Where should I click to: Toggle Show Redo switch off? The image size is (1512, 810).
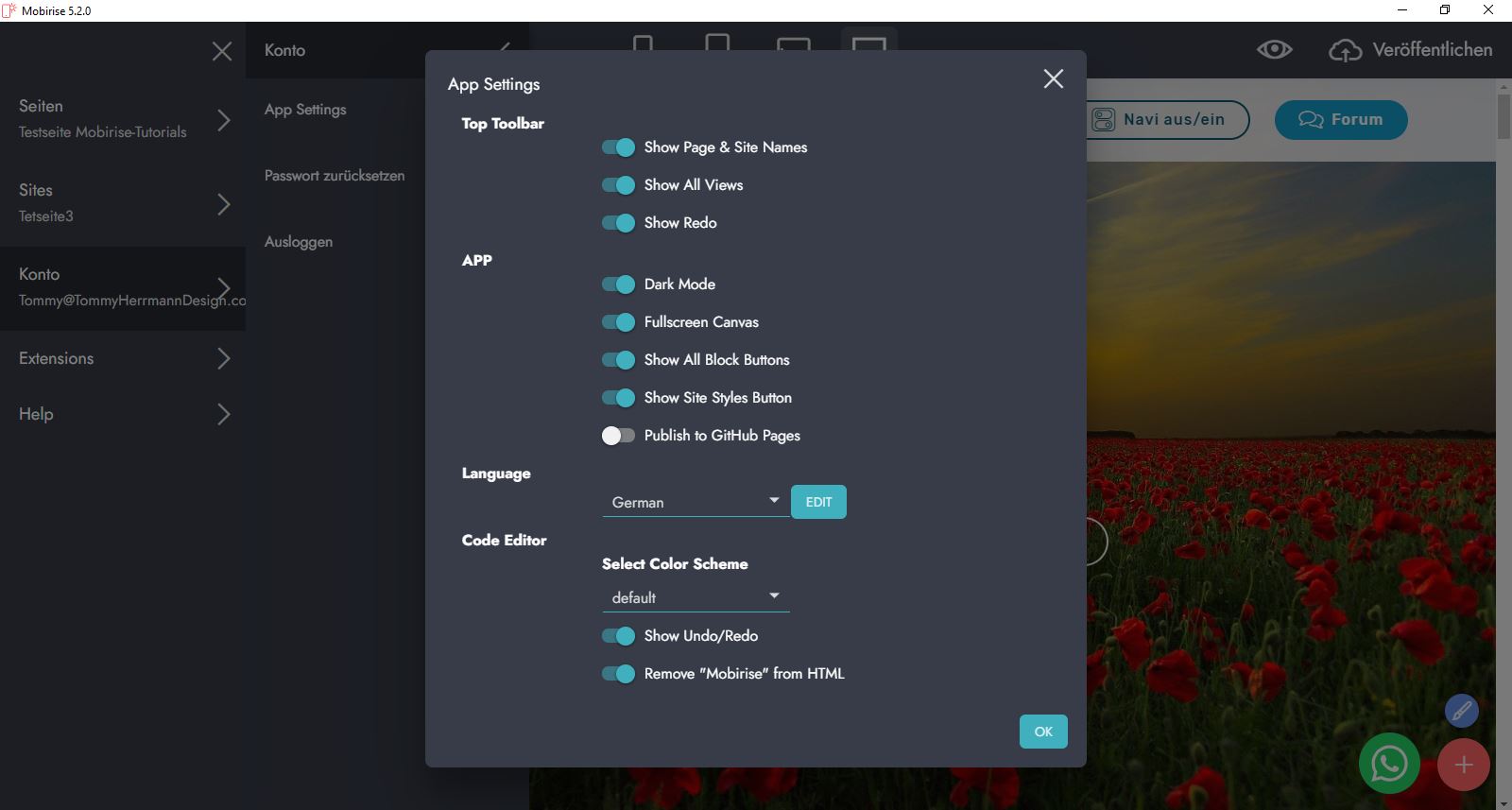click(x=618, y=223)
